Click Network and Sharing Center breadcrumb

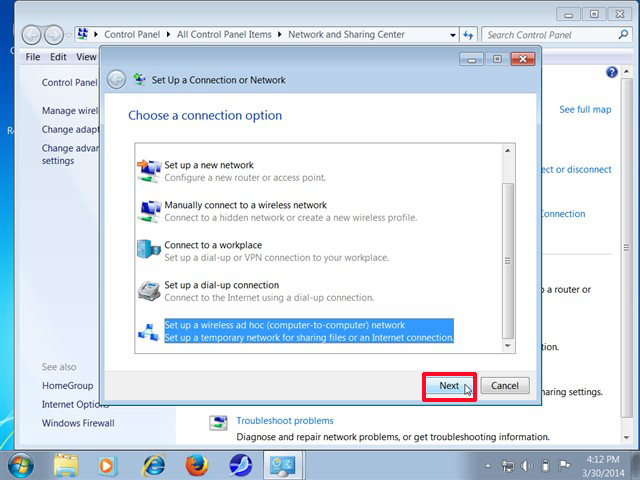(346, 35)
